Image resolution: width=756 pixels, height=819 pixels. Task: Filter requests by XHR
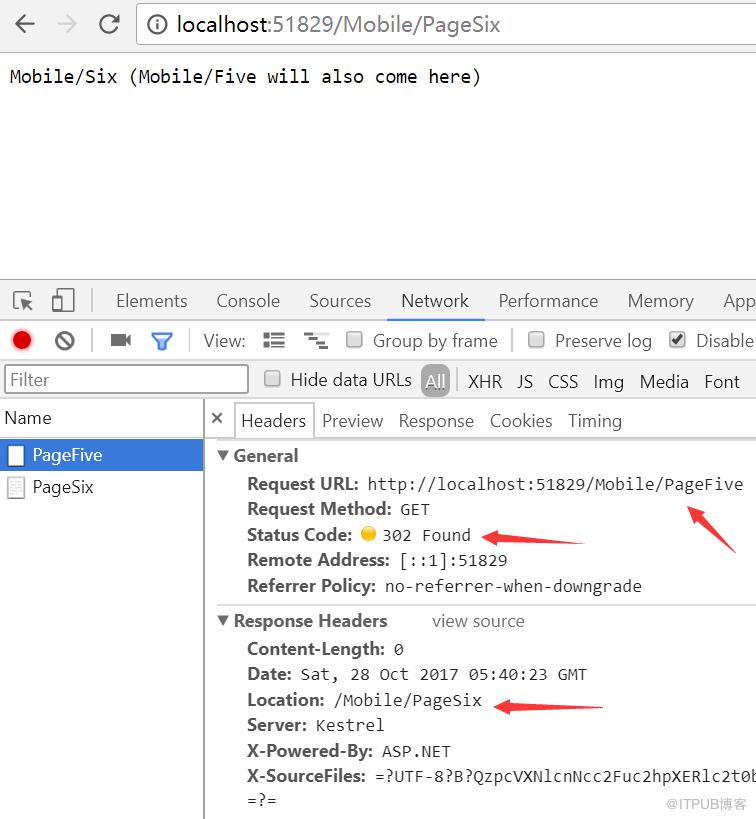(485, 381)
